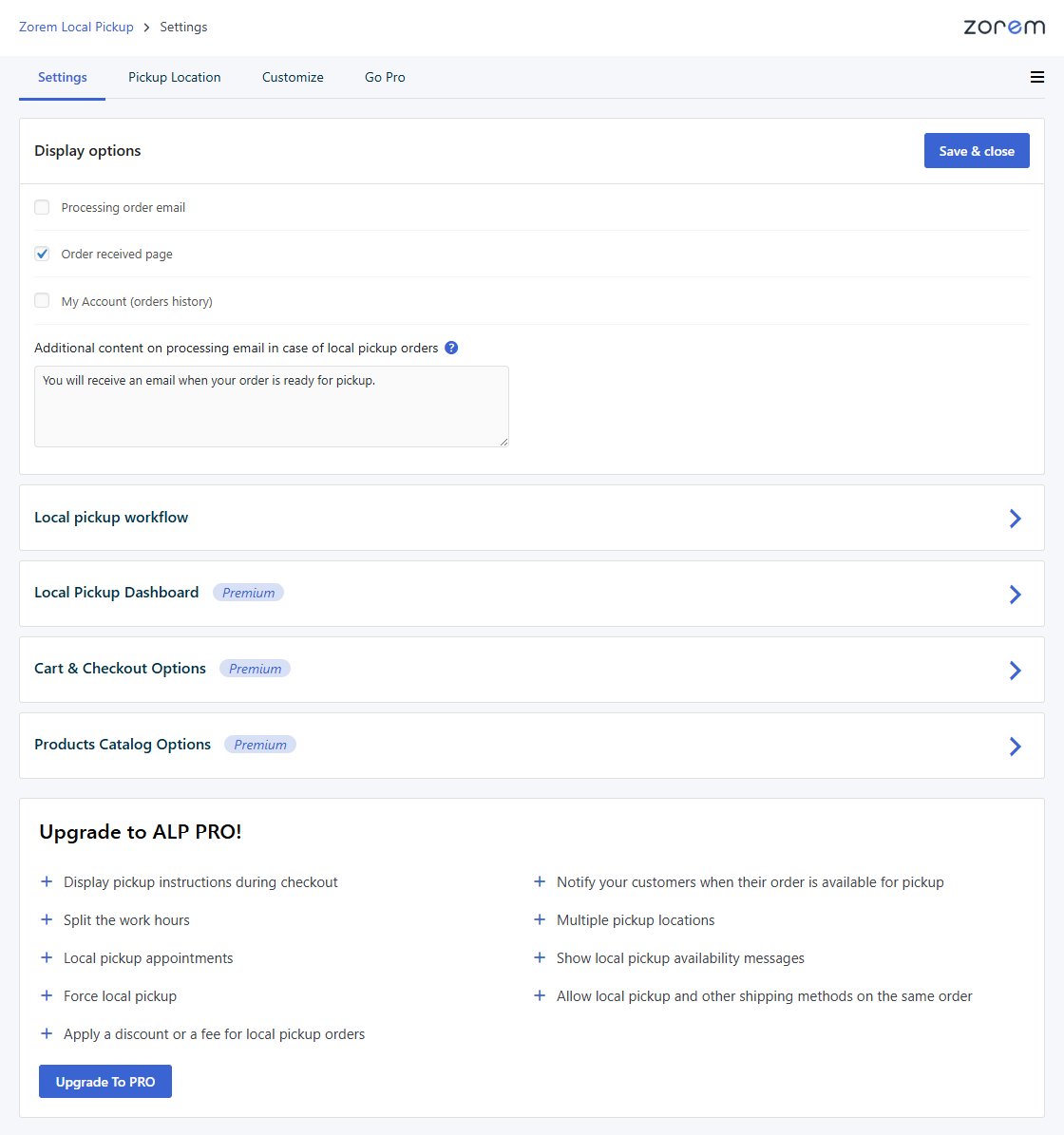Click 'Split the work hours' text
1064x1135 pixels.
pyautogui.click(x=126, y=920)
